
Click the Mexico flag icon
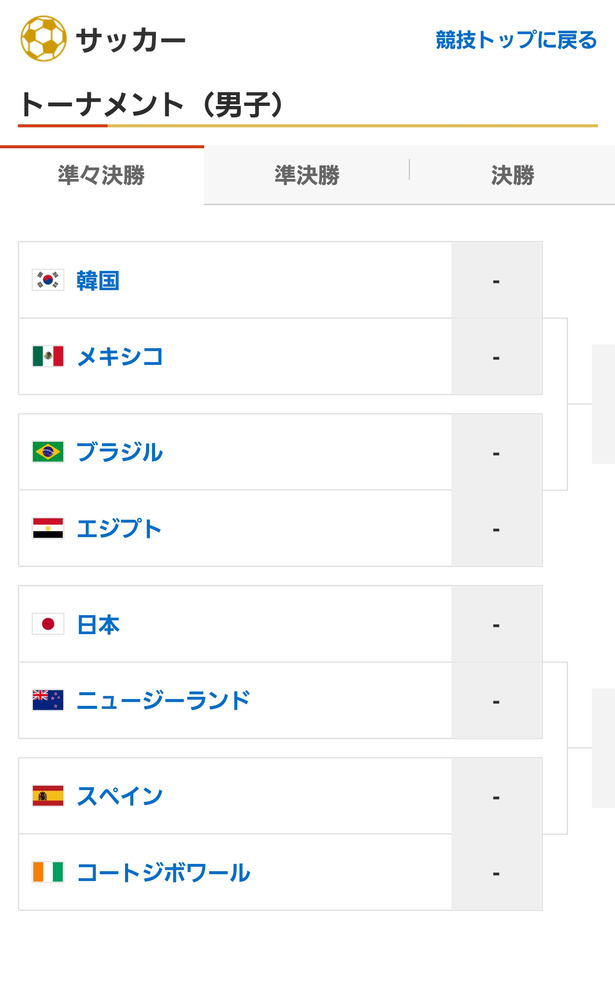[48, 356]
